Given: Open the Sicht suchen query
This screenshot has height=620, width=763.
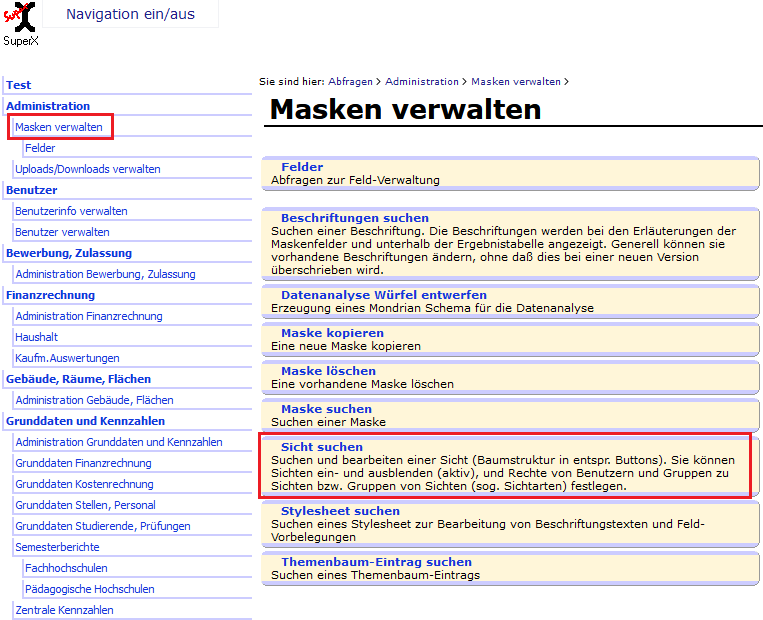Looking at the screenshot, I should click(x=322, y=447).
